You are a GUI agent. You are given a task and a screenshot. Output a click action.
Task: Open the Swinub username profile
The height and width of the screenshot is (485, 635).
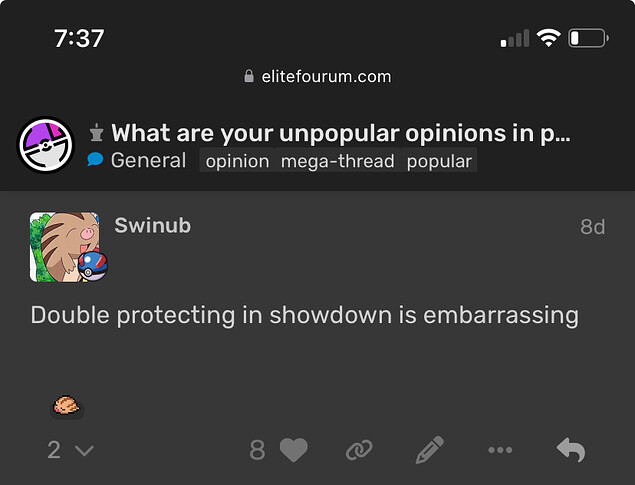[152, 225]
